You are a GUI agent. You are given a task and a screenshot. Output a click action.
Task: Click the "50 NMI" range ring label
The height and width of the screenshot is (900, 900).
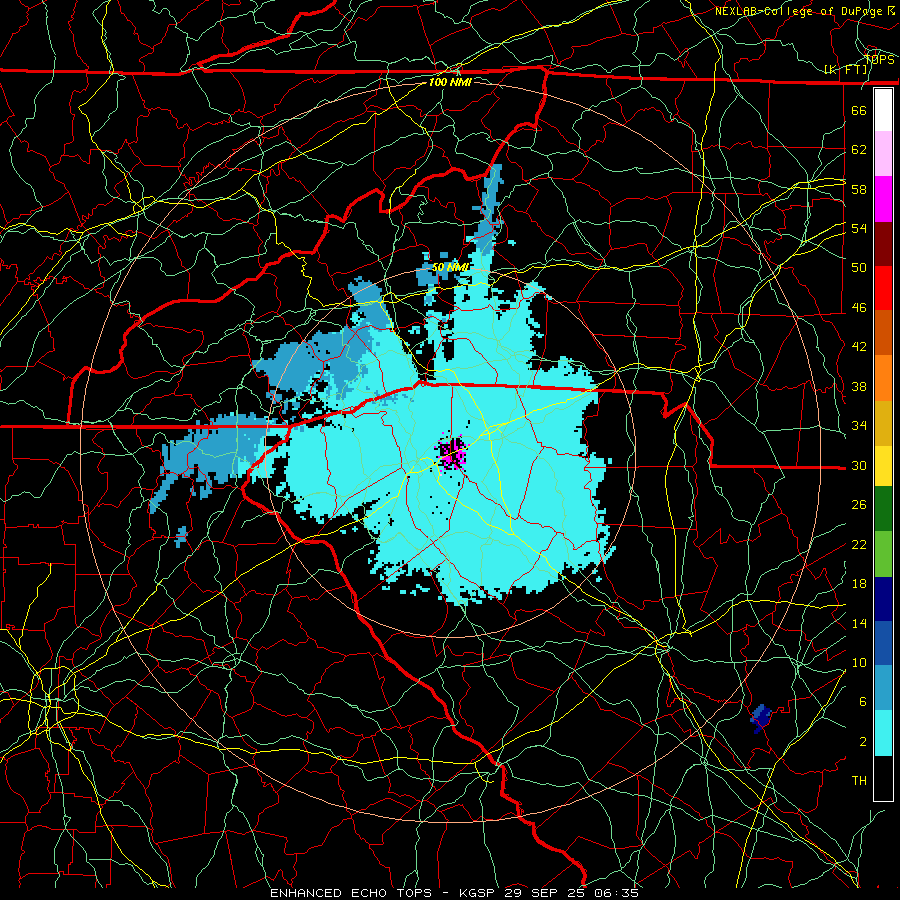(451, 267)
